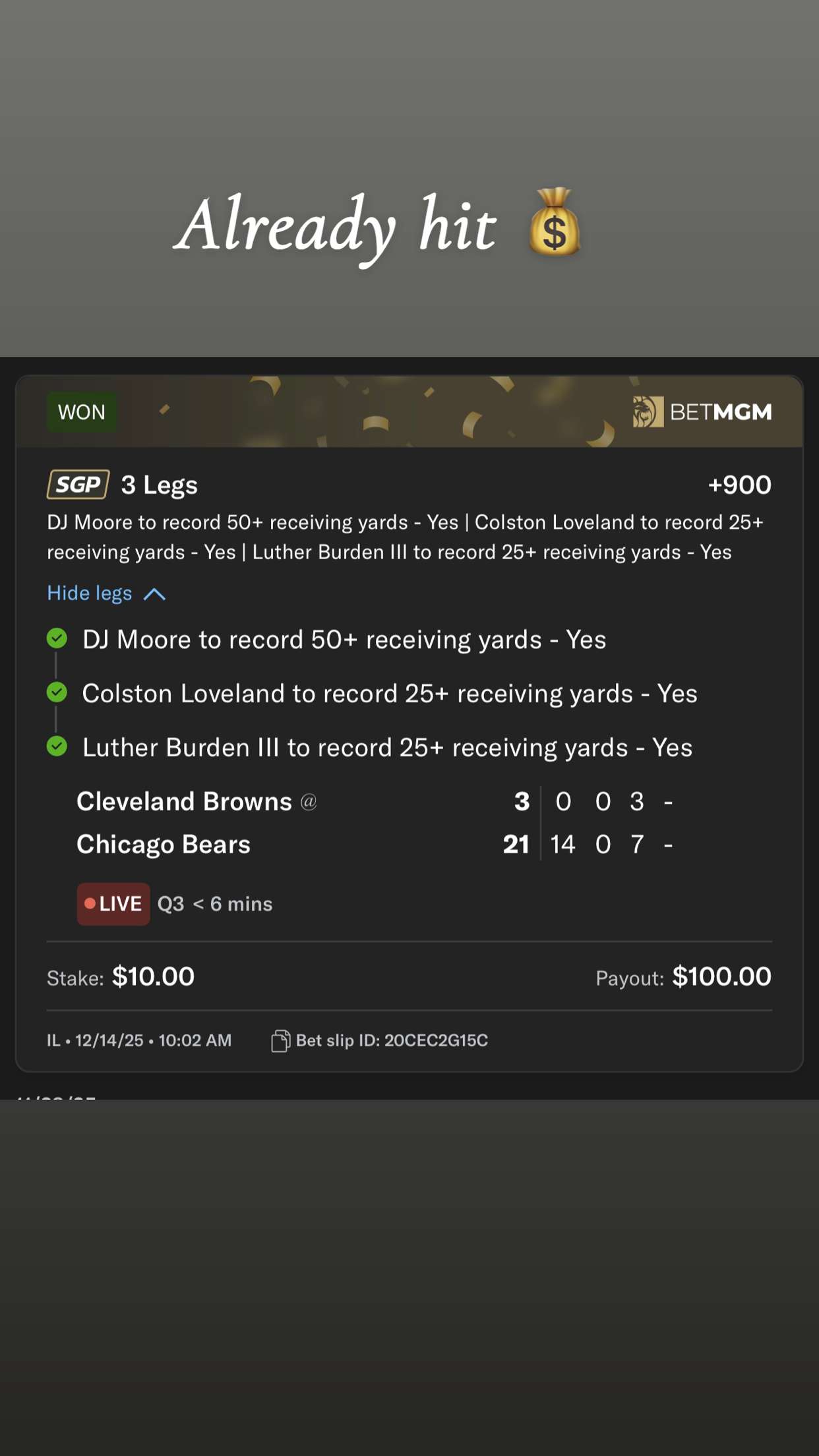Click the BetMGM lion logo
Screen dimensions: 819x1456
648,412
